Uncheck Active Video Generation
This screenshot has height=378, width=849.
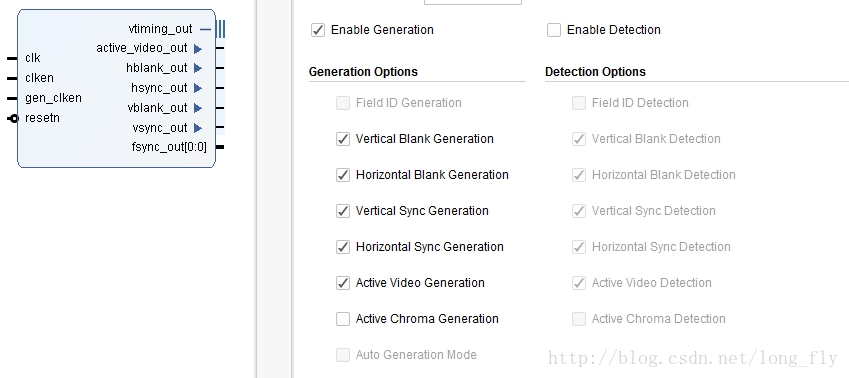[343, 283]
